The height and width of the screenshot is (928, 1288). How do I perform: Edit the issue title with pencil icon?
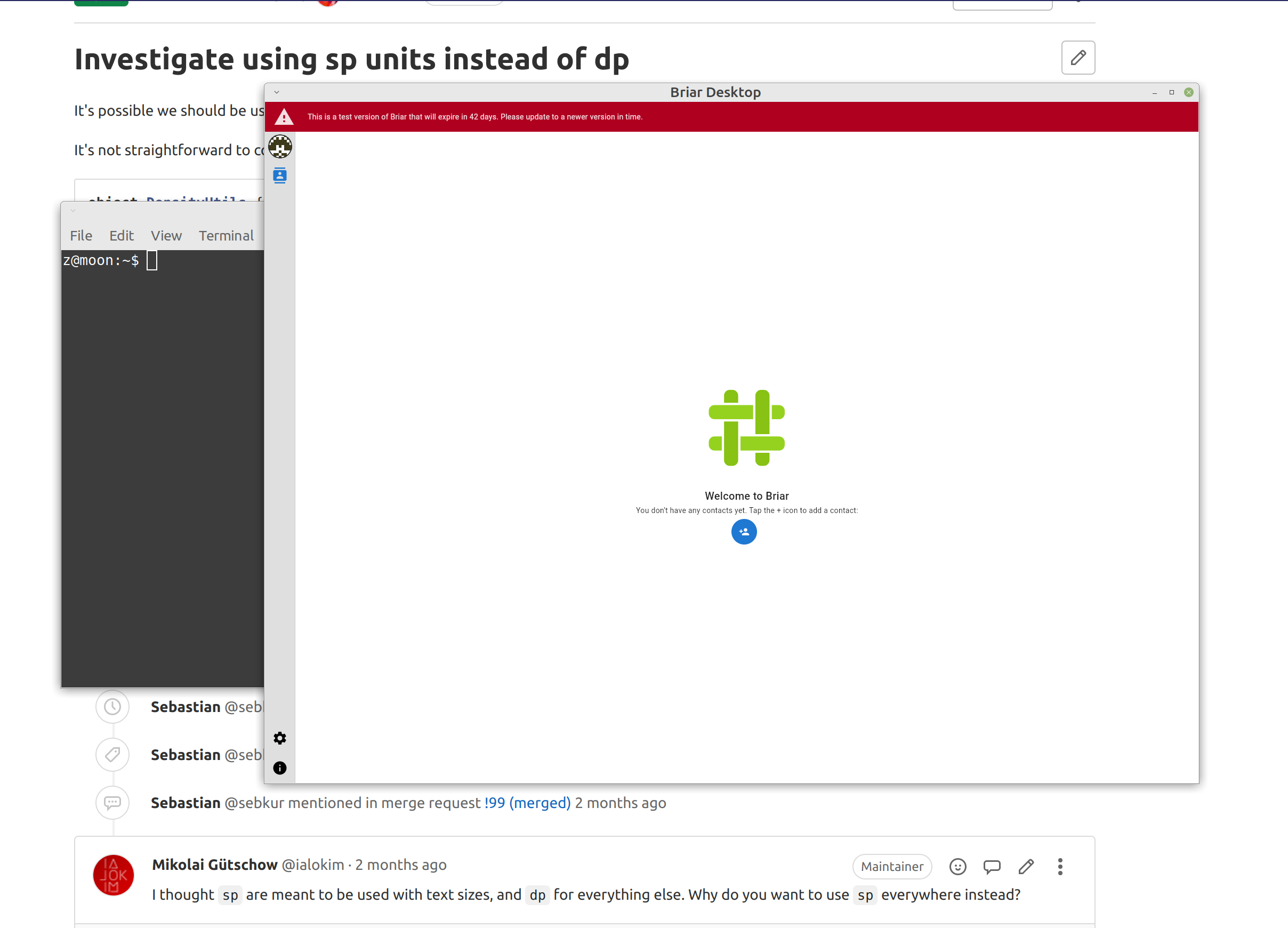1078,58
